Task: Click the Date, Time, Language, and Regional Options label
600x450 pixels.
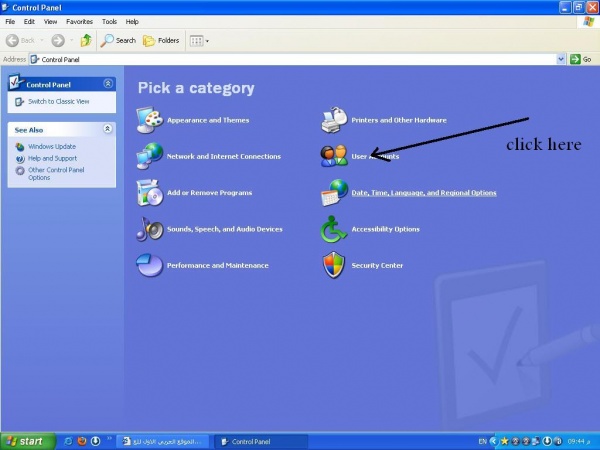Action: [424, 193]
